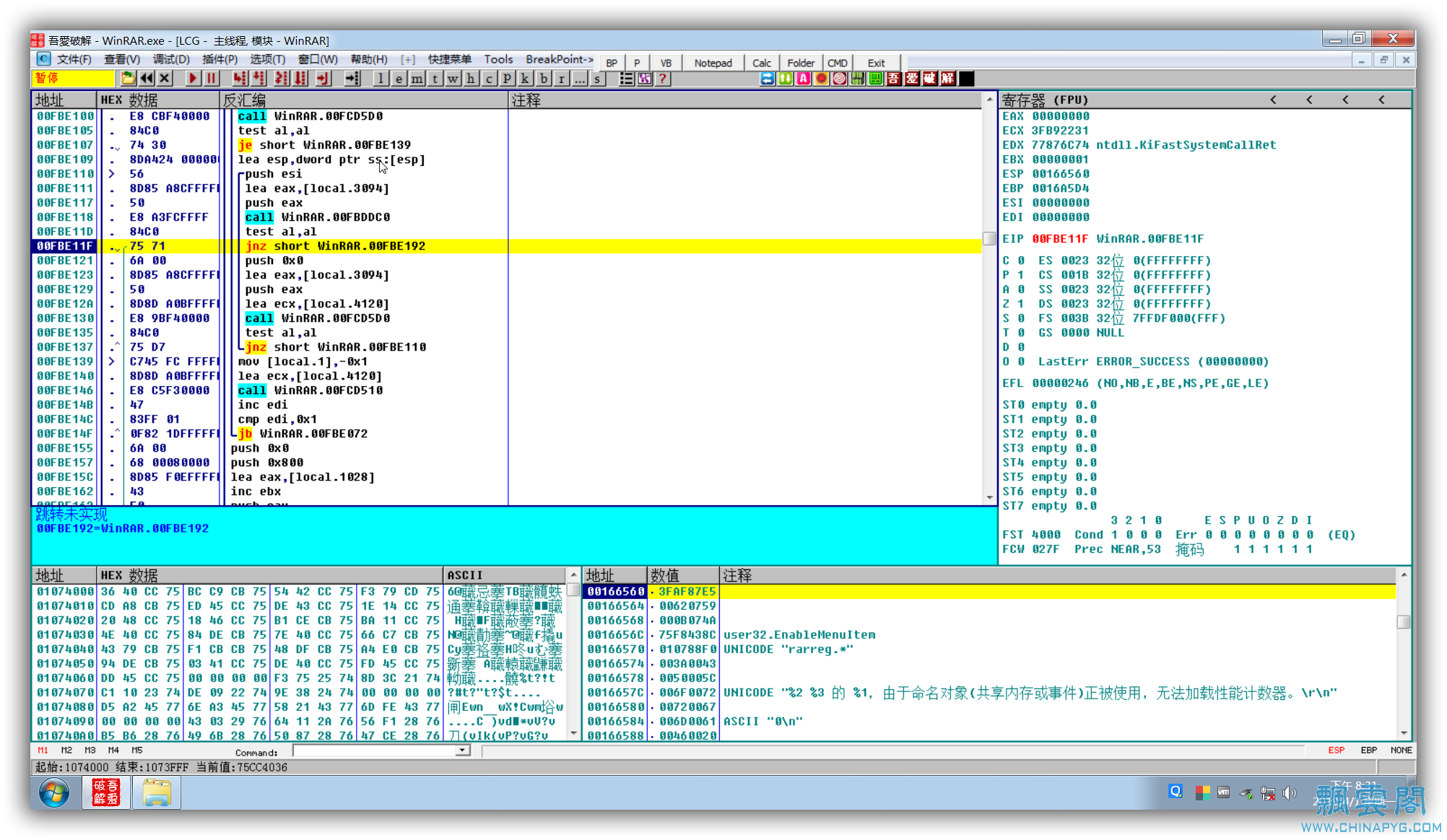Open breakpoints window with 'b' button
1447x840 pixels.
(x=543, y=79)
